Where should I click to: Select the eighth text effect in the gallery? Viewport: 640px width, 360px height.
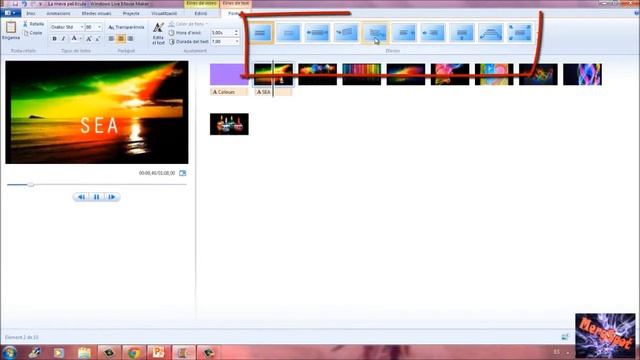click(x=462, y=33)
